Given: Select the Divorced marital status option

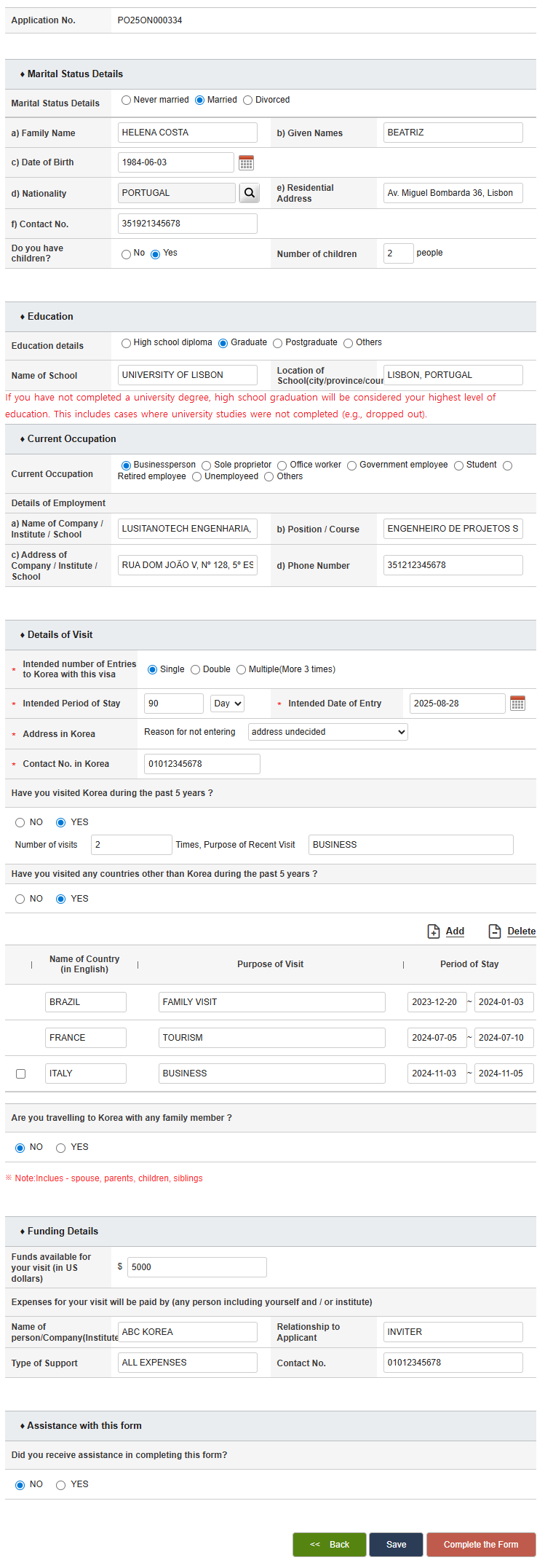Looking at the screenshot, I should pyautogui.click(x=248, y=101).
